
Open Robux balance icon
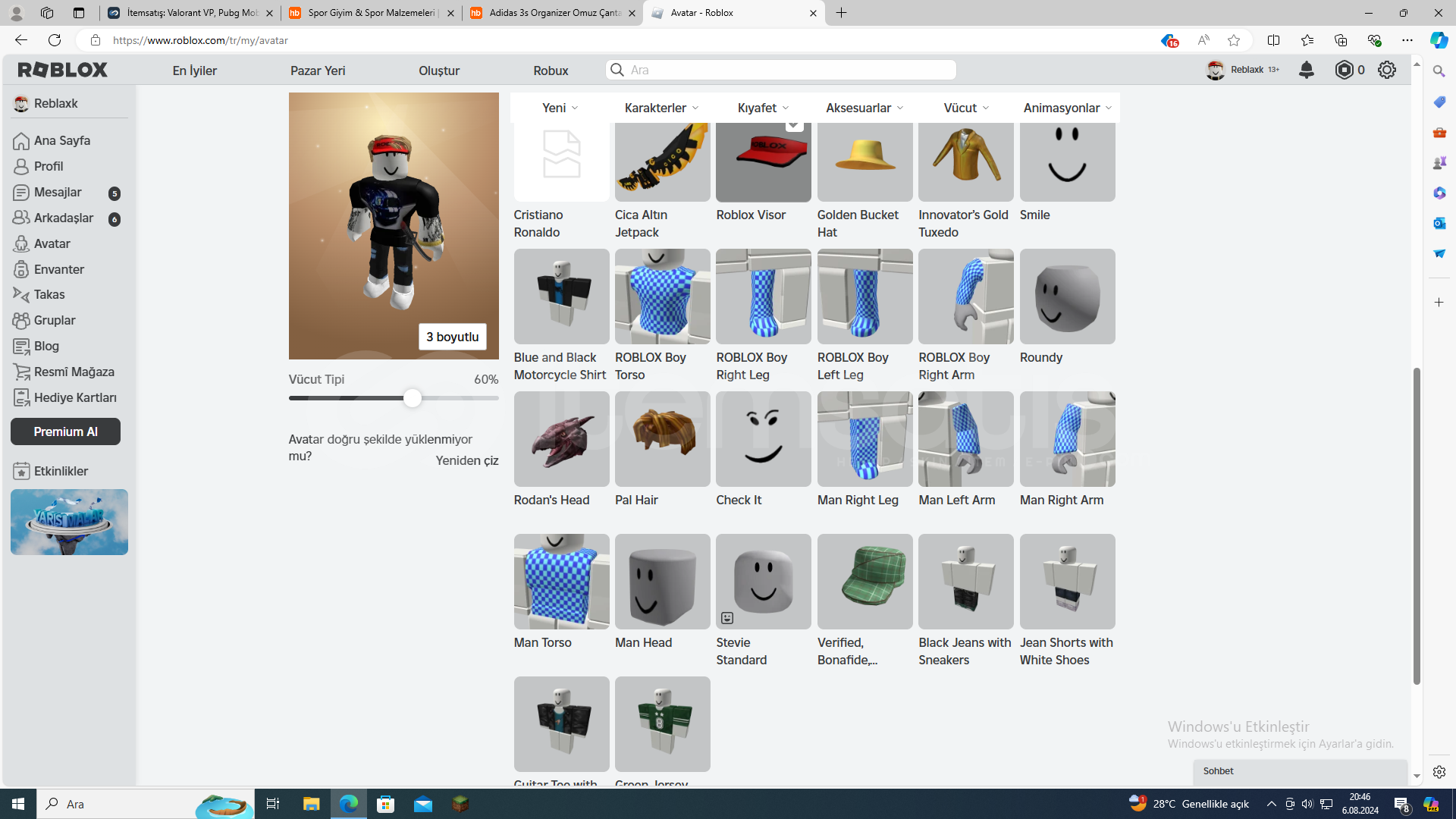(x=1344, y=70)
